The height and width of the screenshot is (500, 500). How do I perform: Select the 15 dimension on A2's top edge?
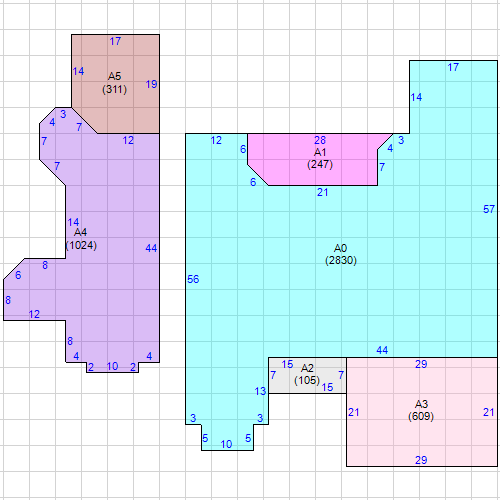coord(287,364)
